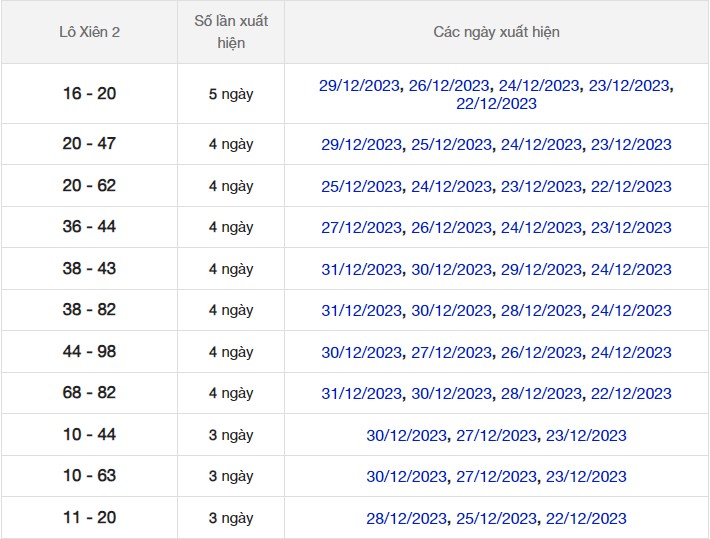Screen dimensions: 710x539
Task: Select 23/12/2023 date in 10 - 63 row
Action: pos(586,477)
